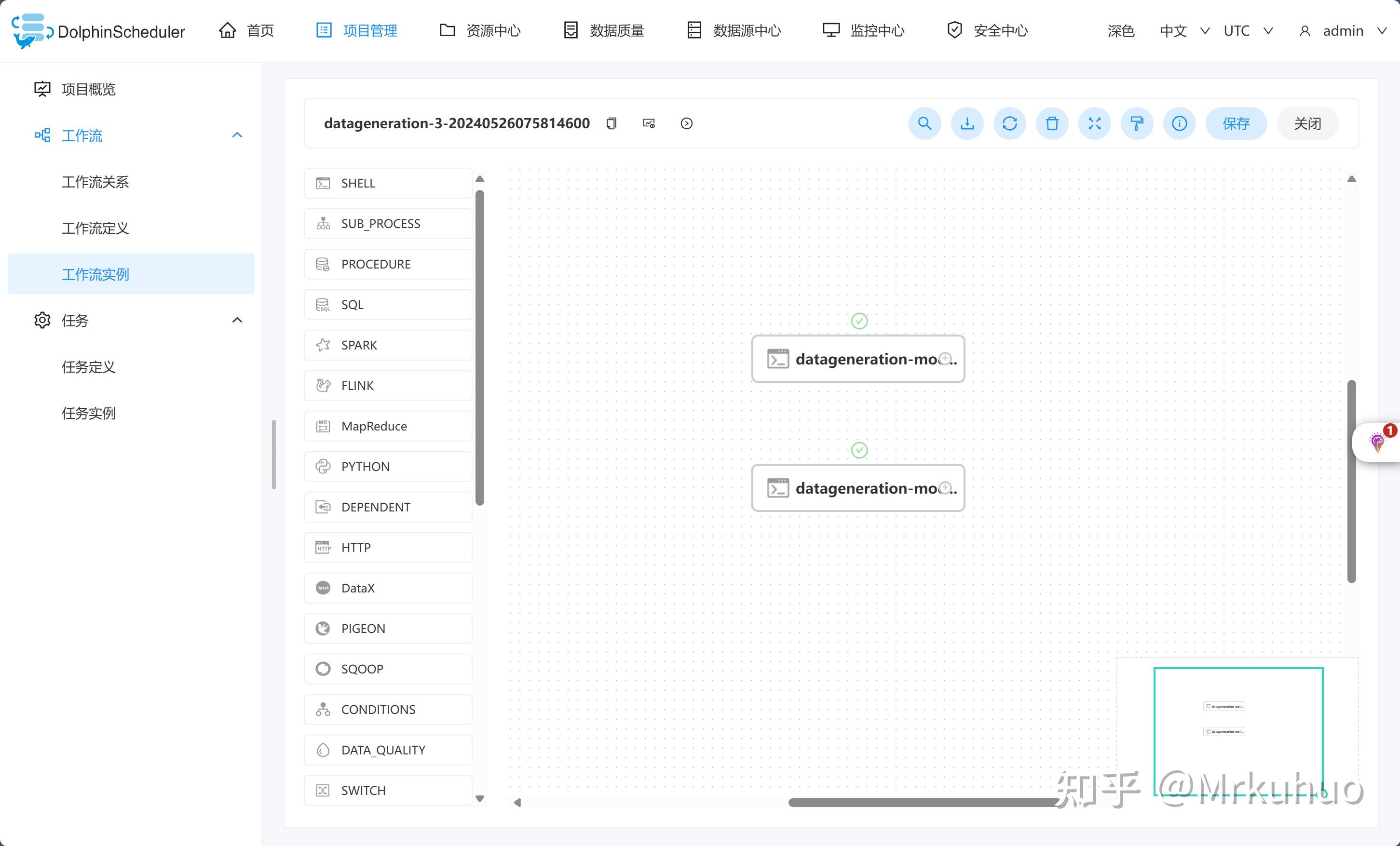Open the UTC timezone dropdown
The height and width of the screenshot is (846, 1400).
click(x=1247, y=31)
